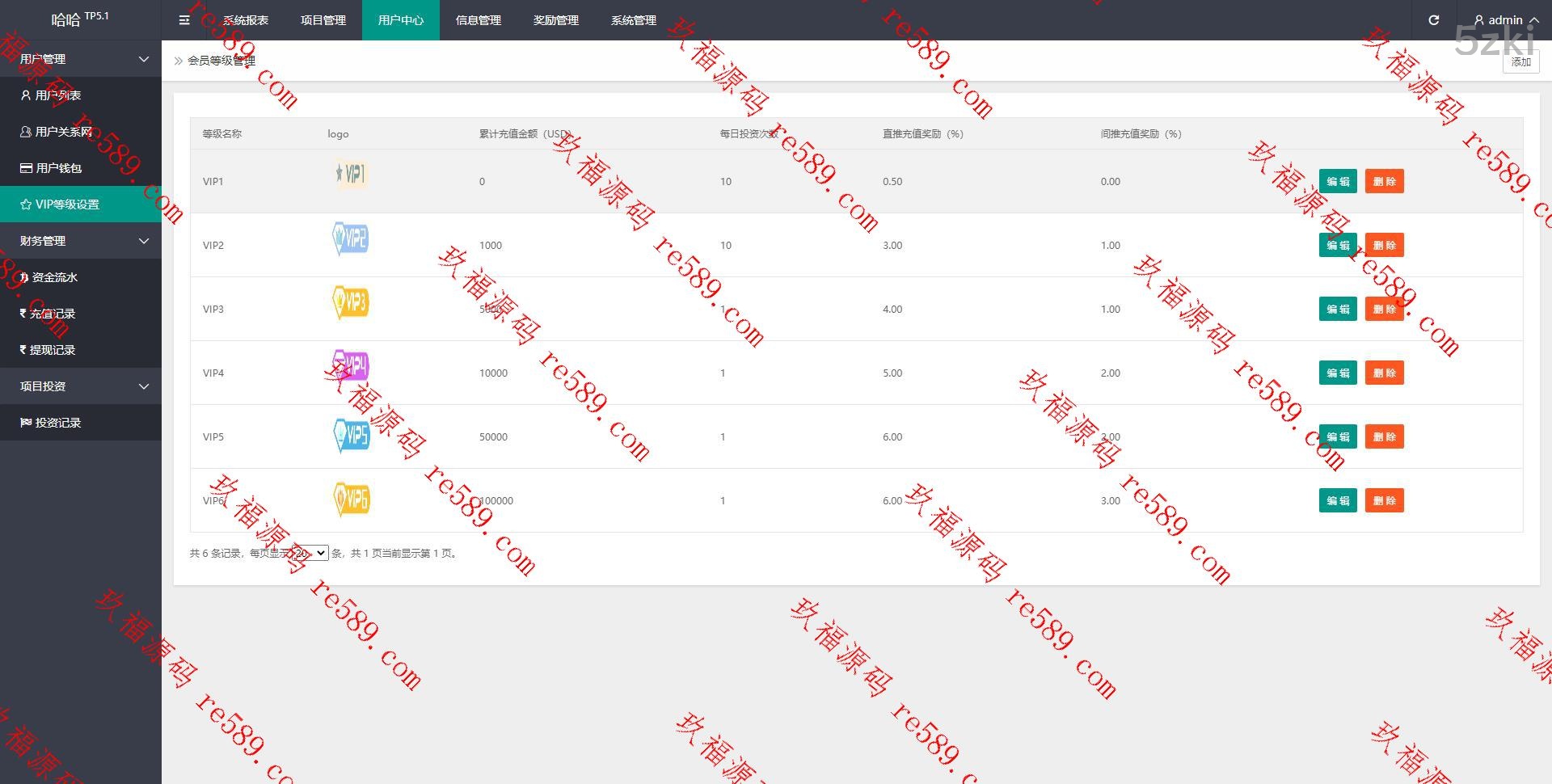Go to 用户列表 in the sidebar
This screenshot has width=1552, height=784.
coord(81,95)
